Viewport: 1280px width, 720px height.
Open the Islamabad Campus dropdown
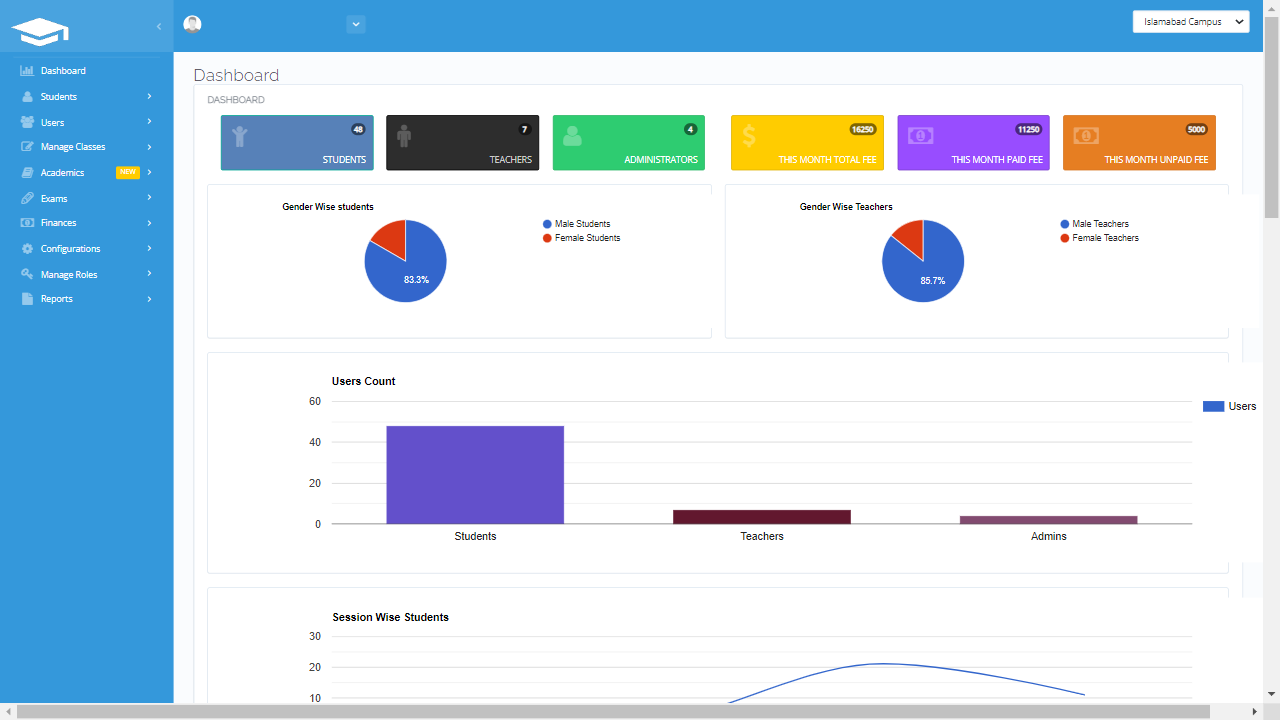(x=1190, y=21)
